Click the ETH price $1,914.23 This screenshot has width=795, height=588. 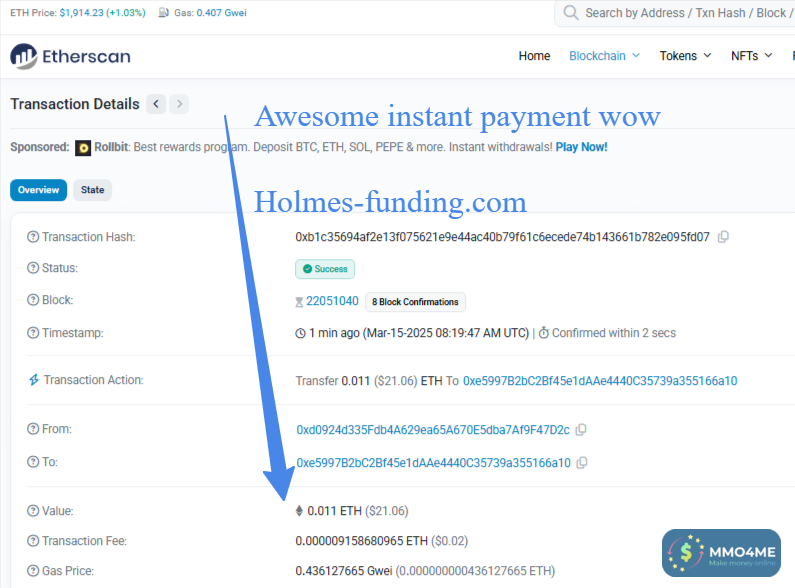point(82,13)
